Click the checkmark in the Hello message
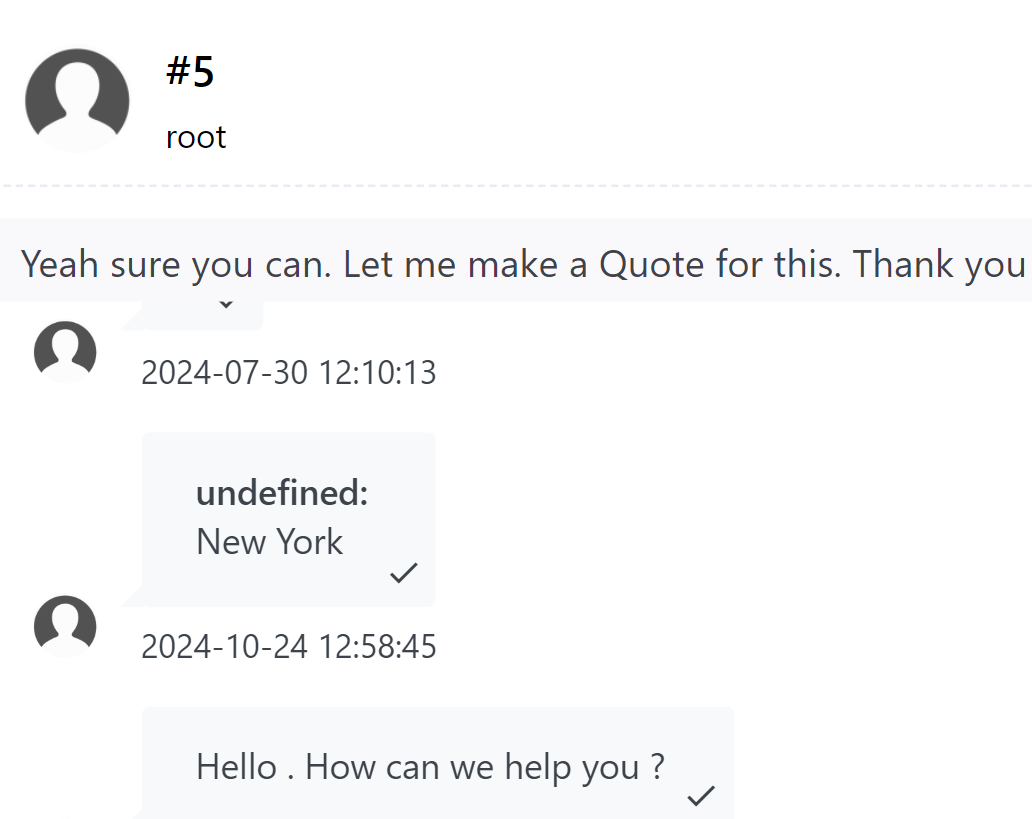The image size is (1032, 819). pos(701,796)
